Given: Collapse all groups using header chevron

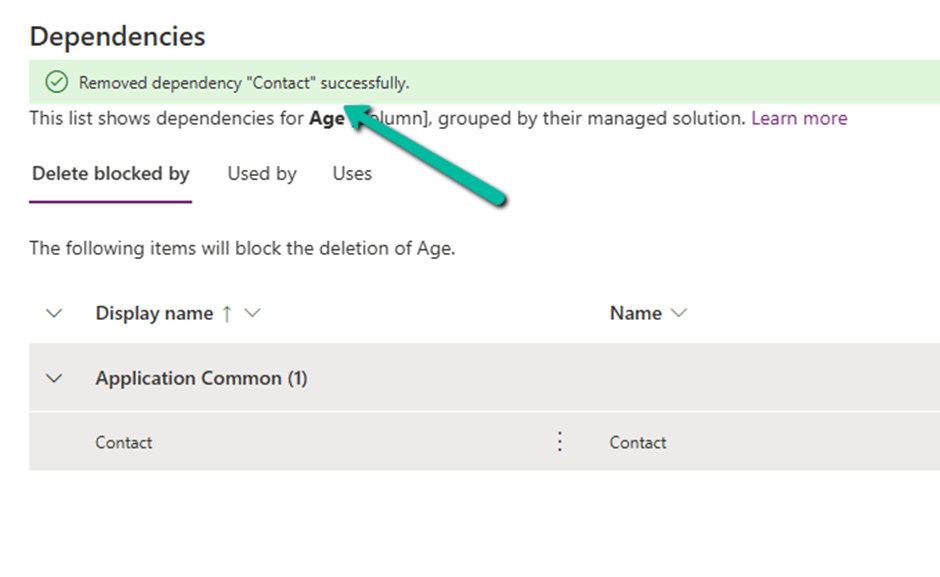Looking at the screenshot, I should 55,313.
